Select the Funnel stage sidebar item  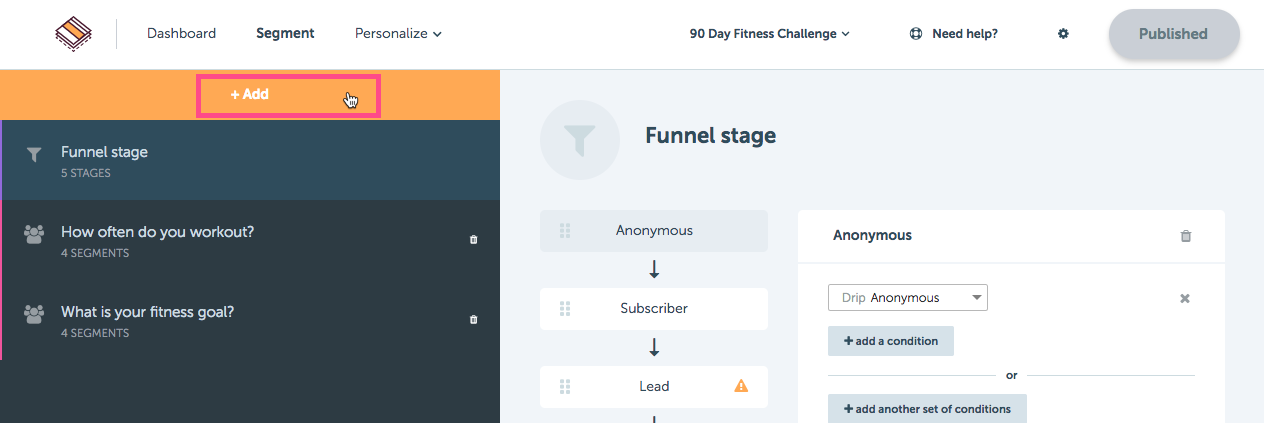[x=250, y=160]
